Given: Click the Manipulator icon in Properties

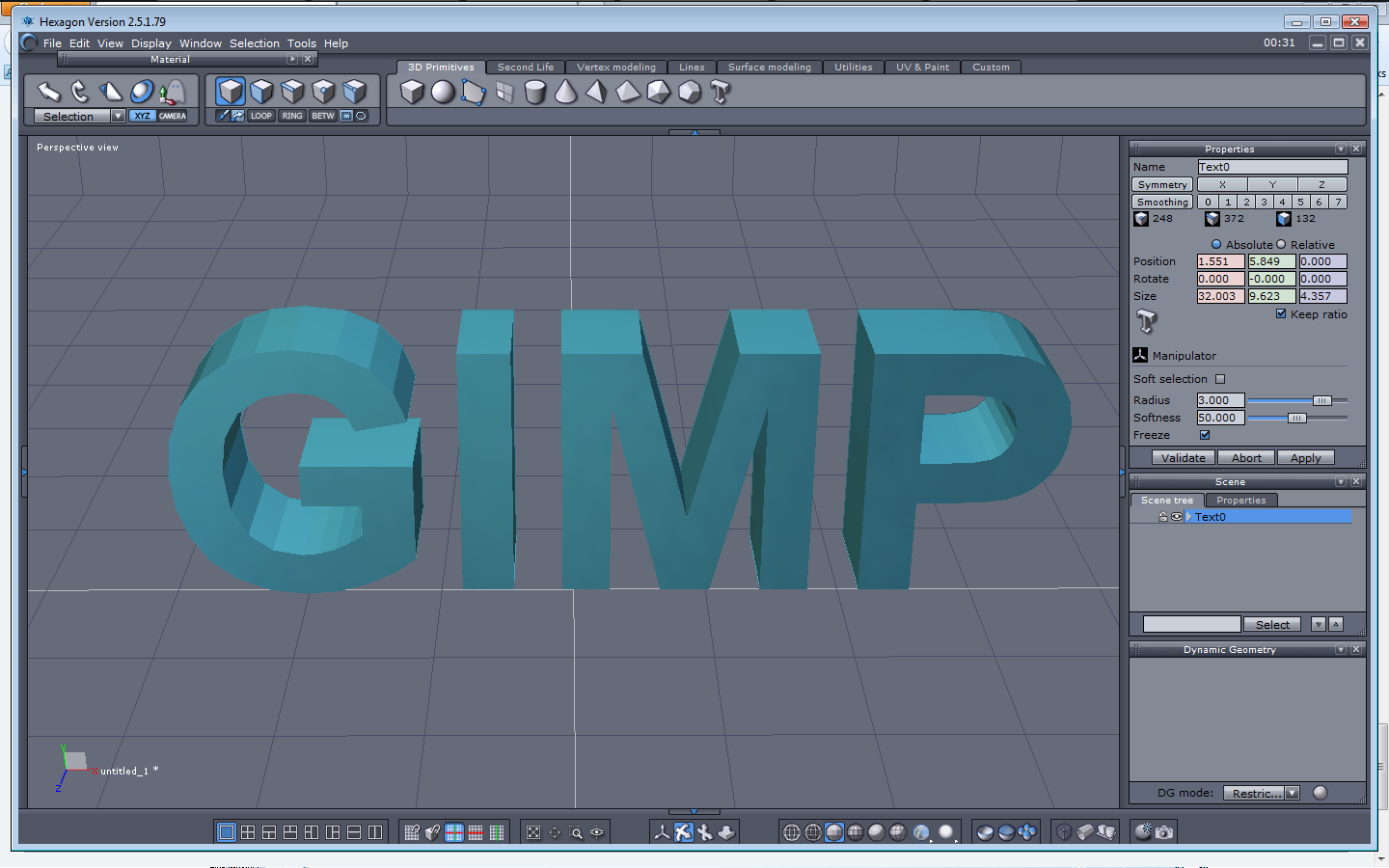Looking at the screenshot, I should (1140, 355).
